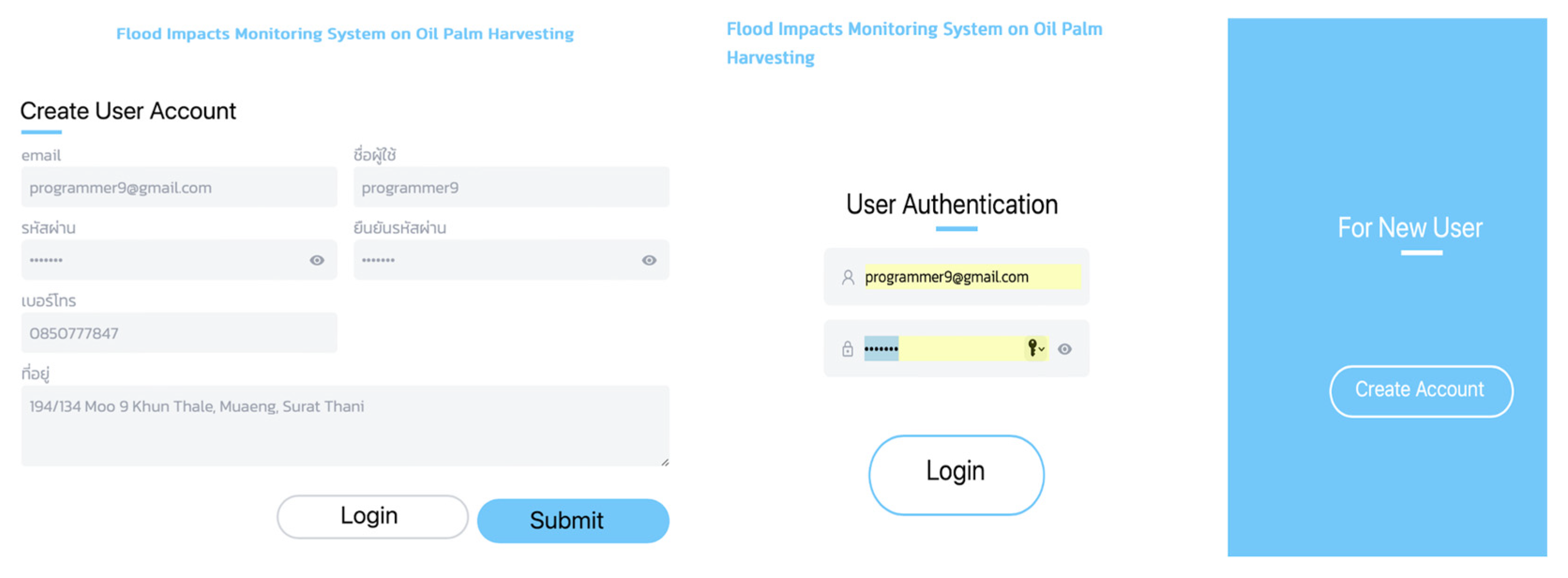Click the ยืนยันรหัสผ่าน confirm password input
Screen dimensions: 1568x578
point(496,260)
